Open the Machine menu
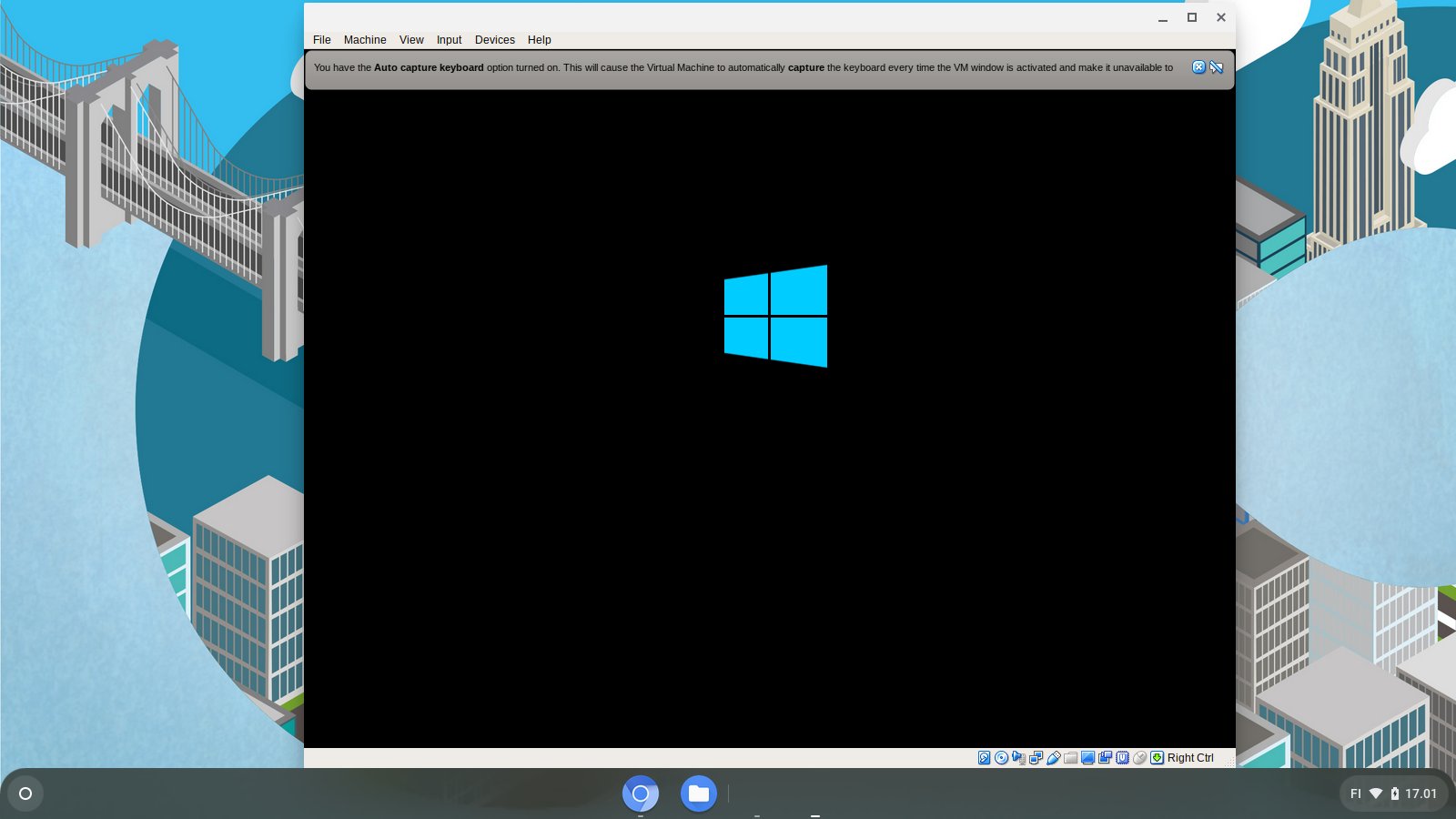Viewport: 1456px width, 819px height. point(365,40)
